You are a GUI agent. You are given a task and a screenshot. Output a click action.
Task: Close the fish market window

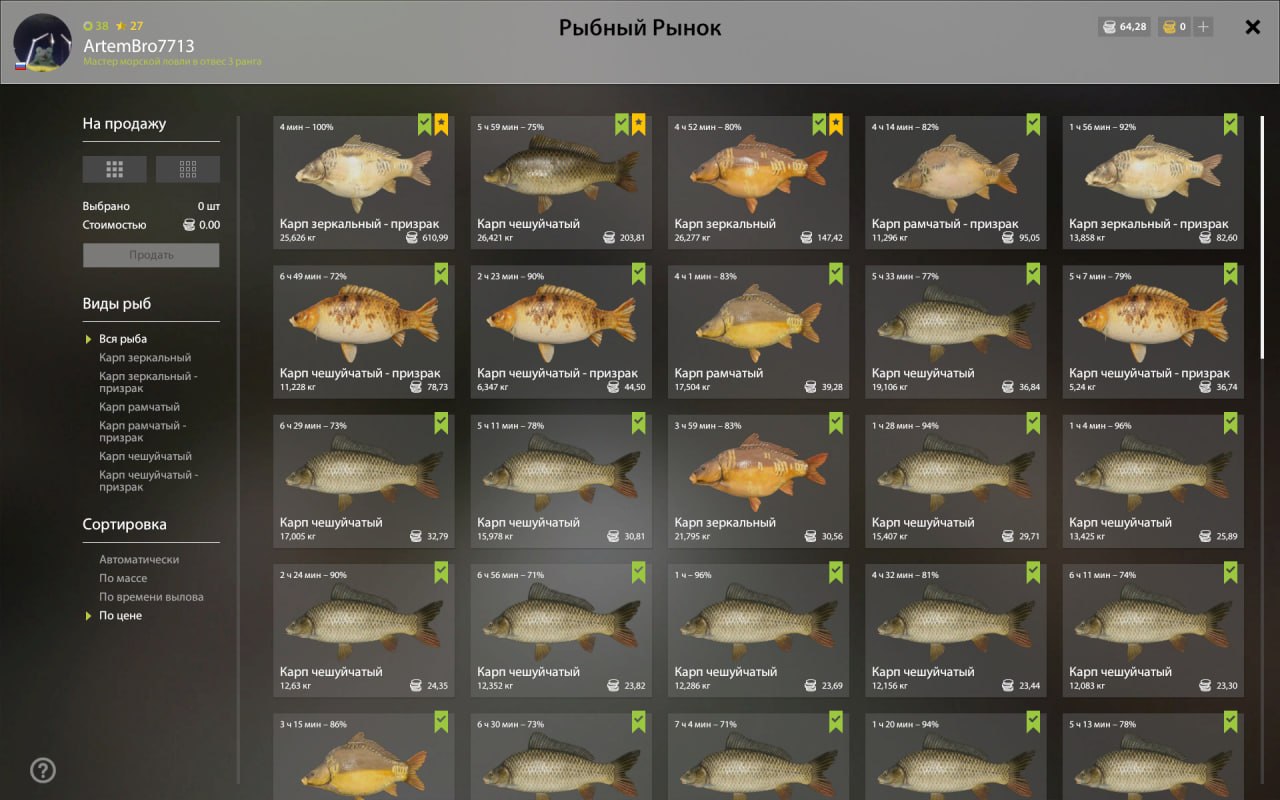1252,27
